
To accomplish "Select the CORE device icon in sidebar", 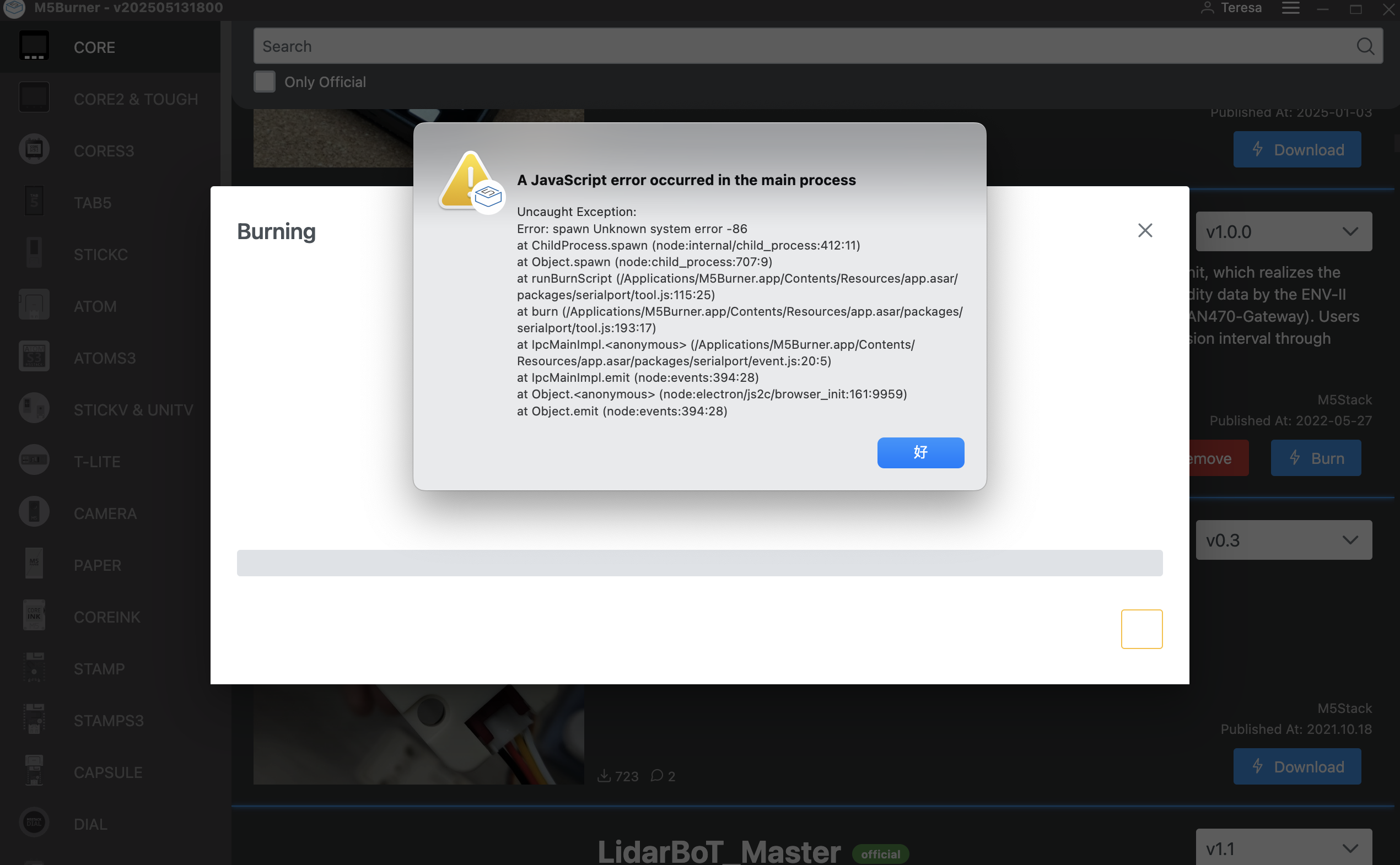I will coord(34,47).
